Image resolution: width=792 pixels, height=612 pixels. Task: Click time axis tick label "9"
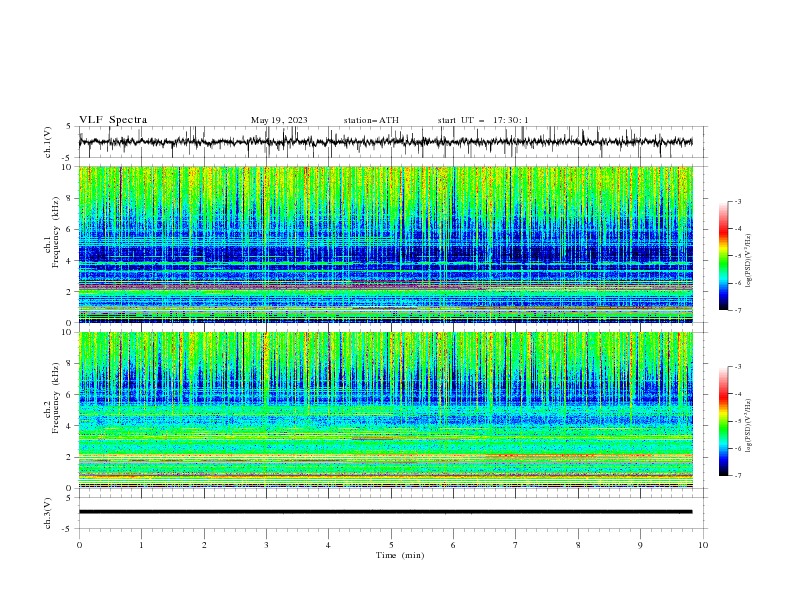point(640,545)
